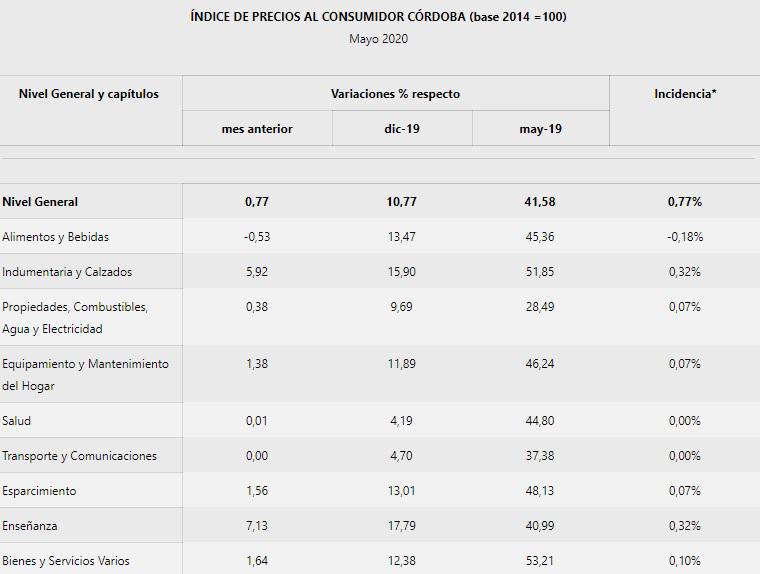The height and width of the screenshot is (574, 760).
Task: Select the 'Bienes y Servicios Varios' label
Action: (66, 560)
